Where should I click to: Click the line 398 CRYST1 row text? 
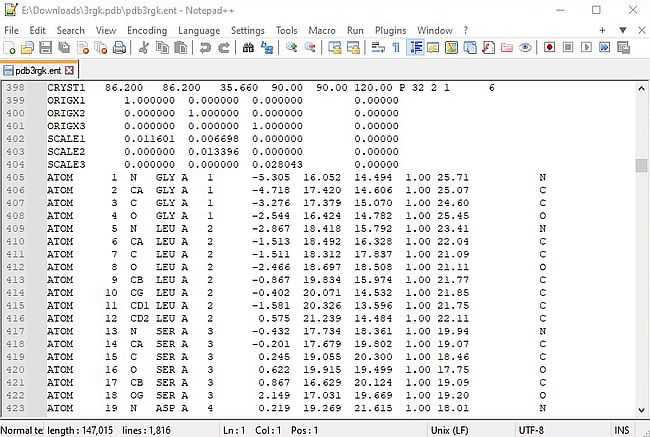[270, 88]
